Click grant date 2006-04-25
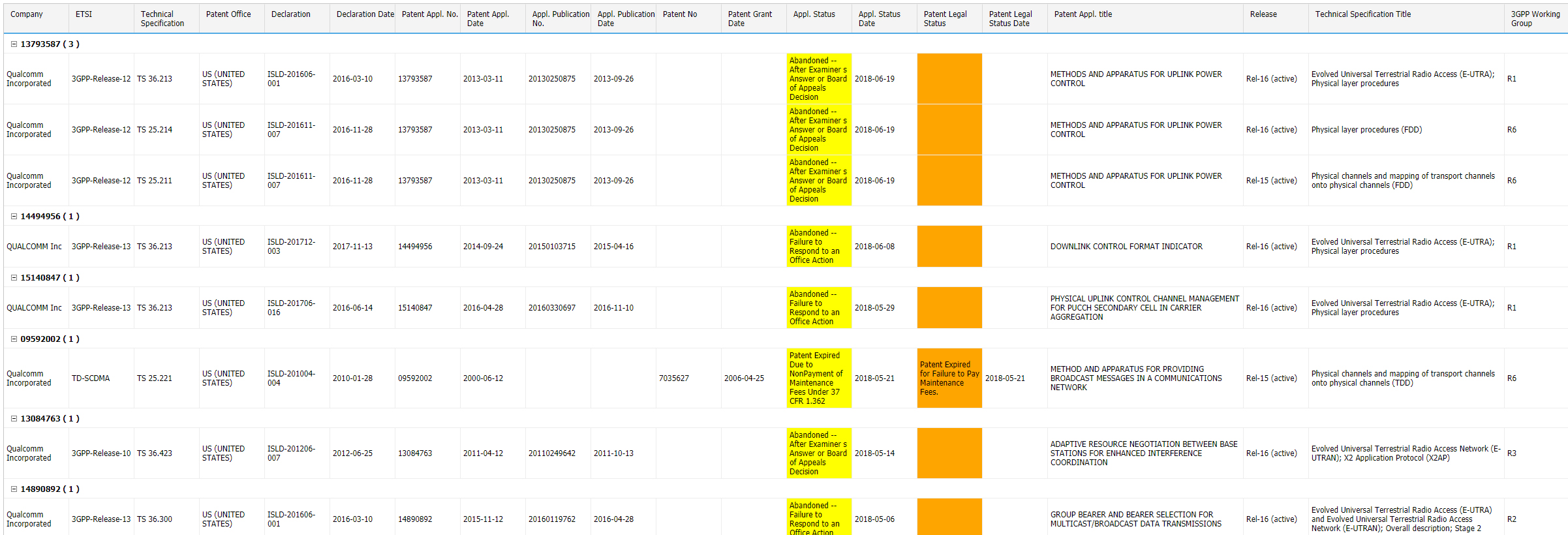1568x535 pixels. pos(744,378)
